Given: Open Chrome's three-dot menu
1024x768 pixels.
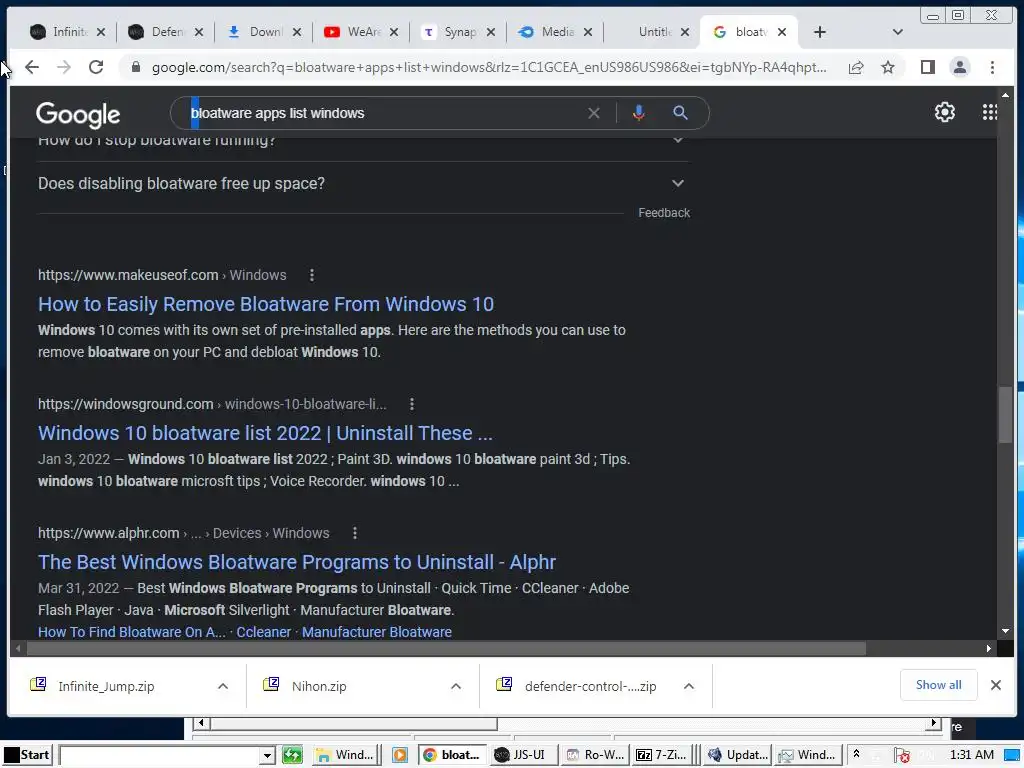Looking at the screenshot, I should 993,67.
